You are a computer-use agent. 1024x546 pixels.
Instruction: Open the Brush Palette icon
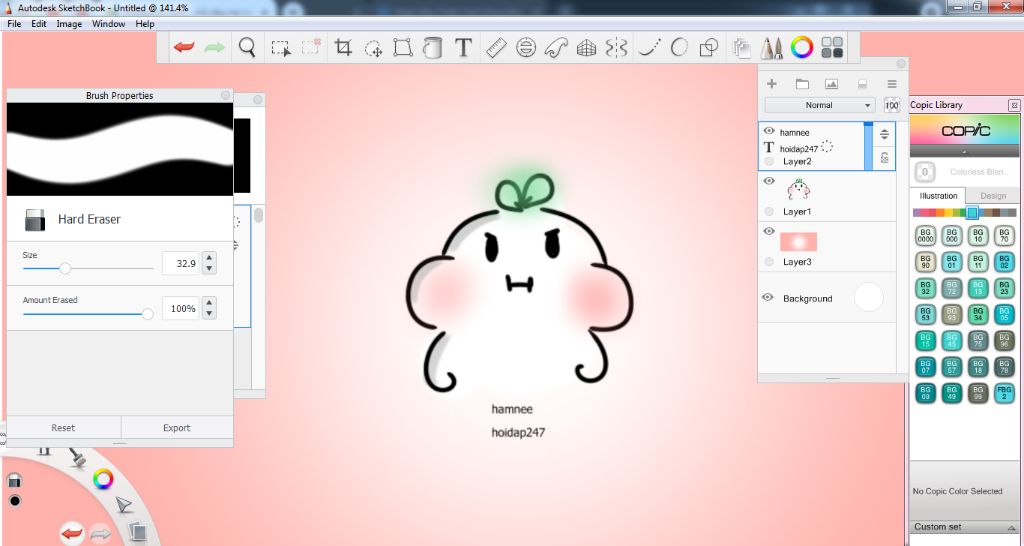coord(771,48)
